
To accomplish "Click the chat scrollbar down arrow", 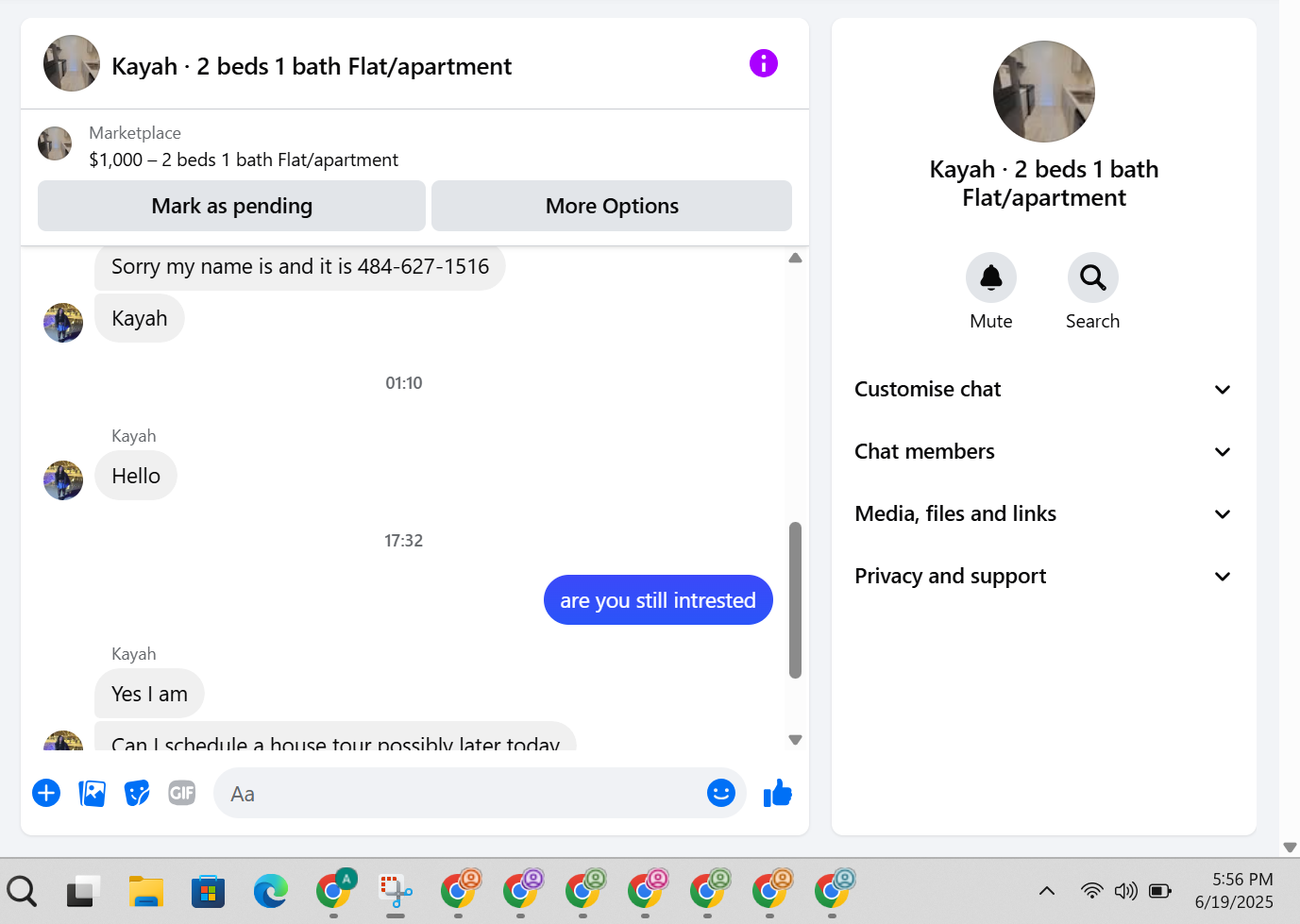I will click(x=795, y=740).
